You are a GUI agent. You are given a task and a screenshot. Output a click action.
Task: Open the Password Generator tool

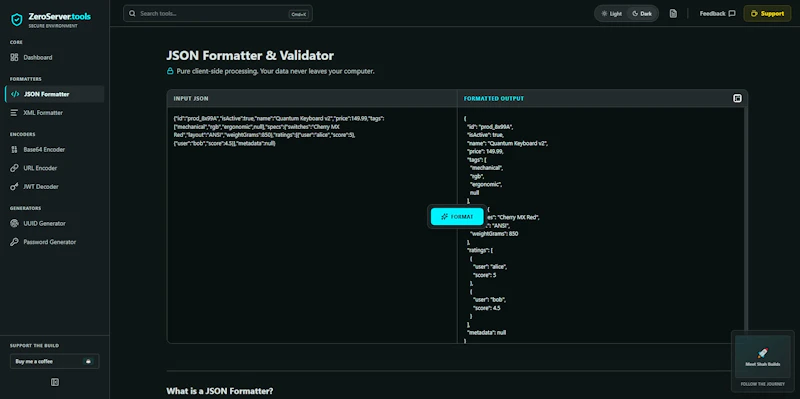(55, 242)
